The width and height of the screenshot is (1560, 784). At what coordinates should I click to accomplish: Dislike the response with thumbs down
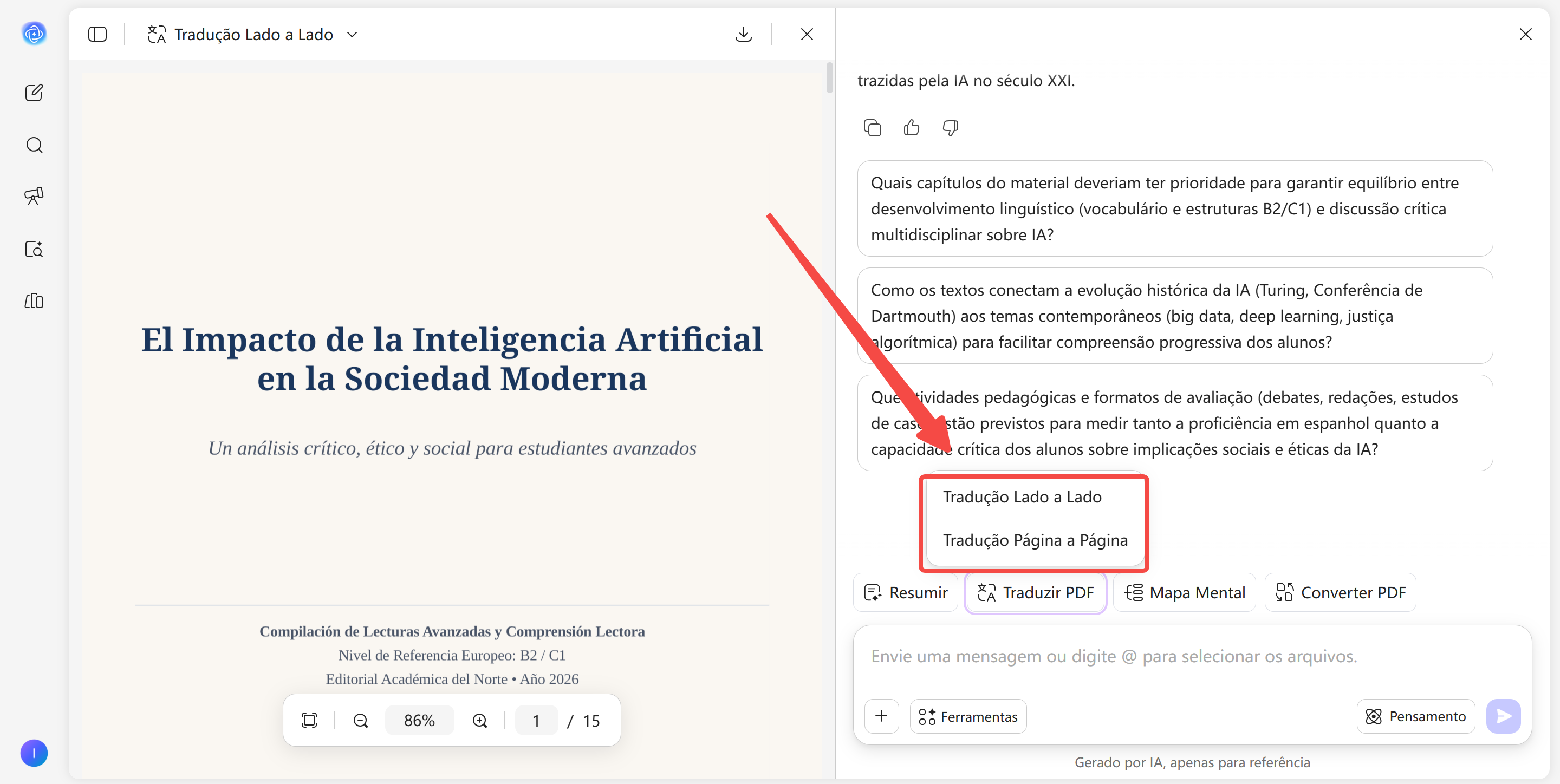coord(950,128)
